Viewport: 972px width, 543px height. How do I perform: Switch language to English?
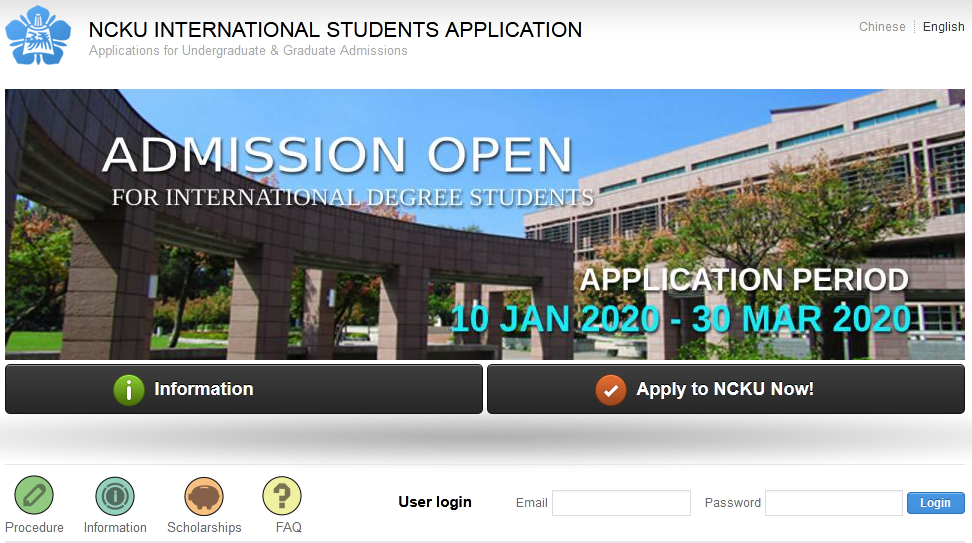pyautogui.click(x=943, y=27)
